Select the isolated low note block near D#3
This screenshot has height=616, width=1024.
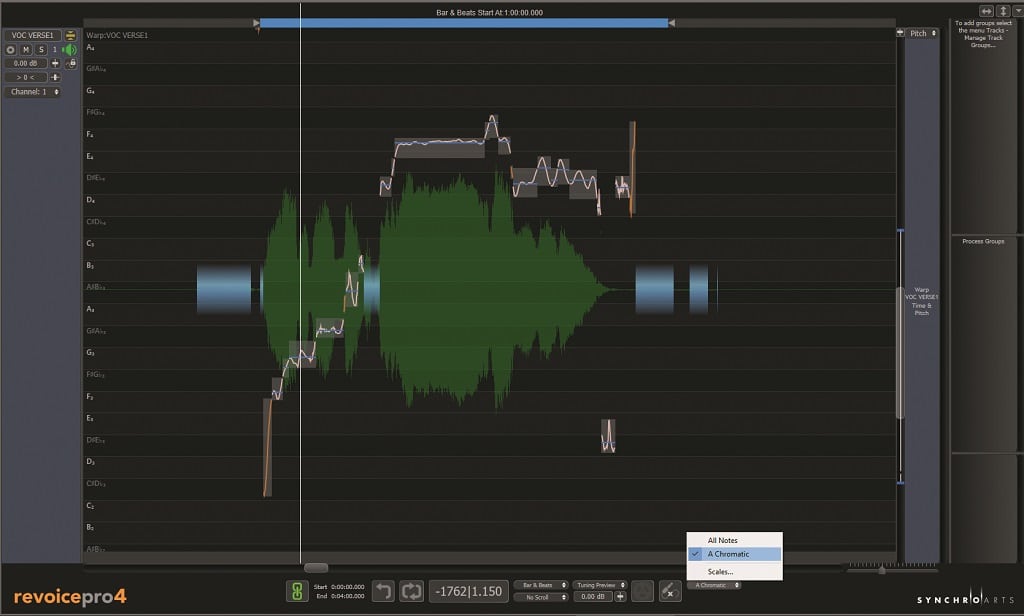[x=608, y=436]
